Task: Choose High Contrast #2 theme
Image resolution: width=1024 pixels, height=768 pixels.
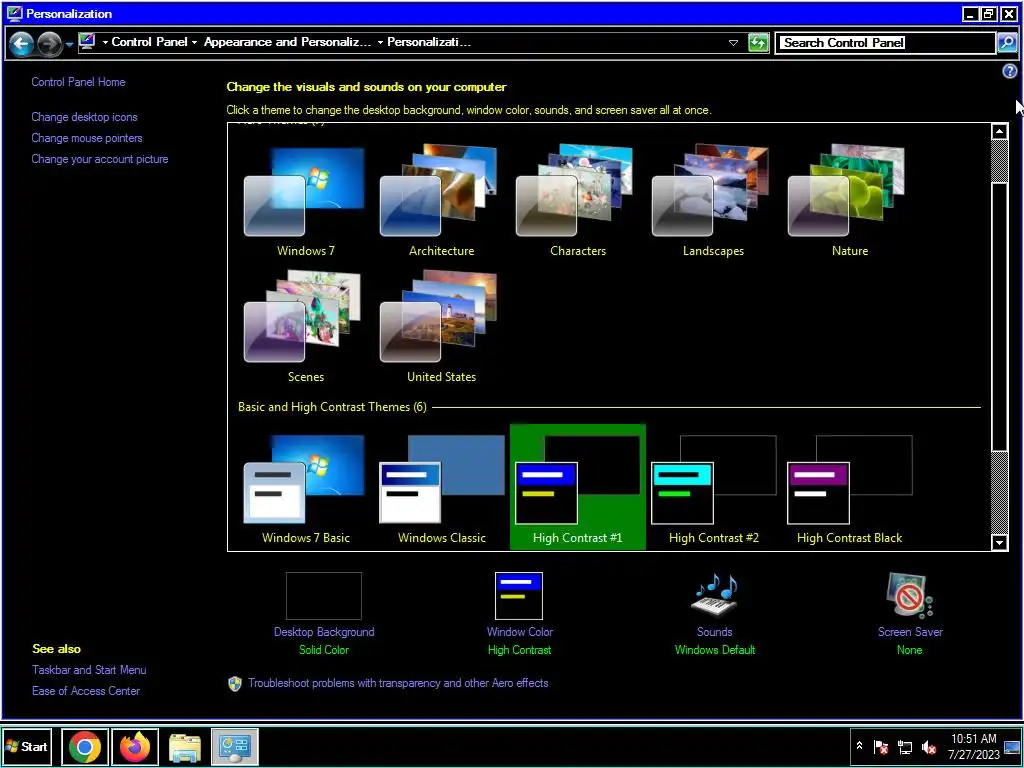Action: (x=713, y=488)
